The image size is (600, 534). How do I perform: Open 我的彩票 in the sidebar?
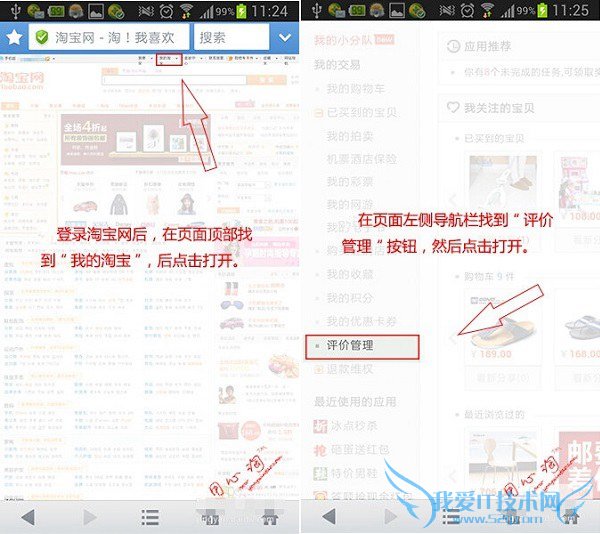click(x=350, y=181)
